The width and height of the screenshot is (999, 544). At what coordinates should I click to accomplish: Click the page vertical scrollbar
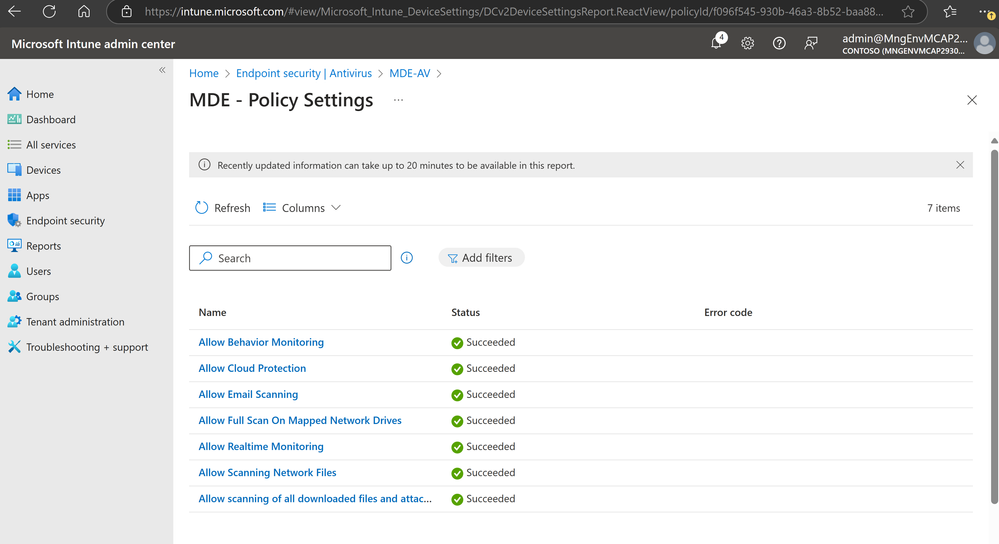[x=994, y=325]
